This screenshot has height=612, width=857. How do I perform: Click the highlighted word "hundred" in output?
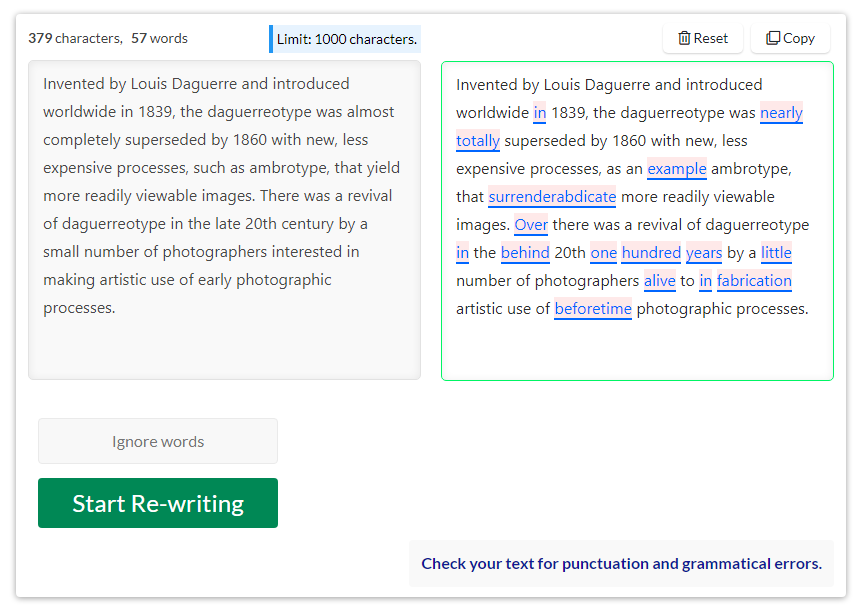[651, 252]
